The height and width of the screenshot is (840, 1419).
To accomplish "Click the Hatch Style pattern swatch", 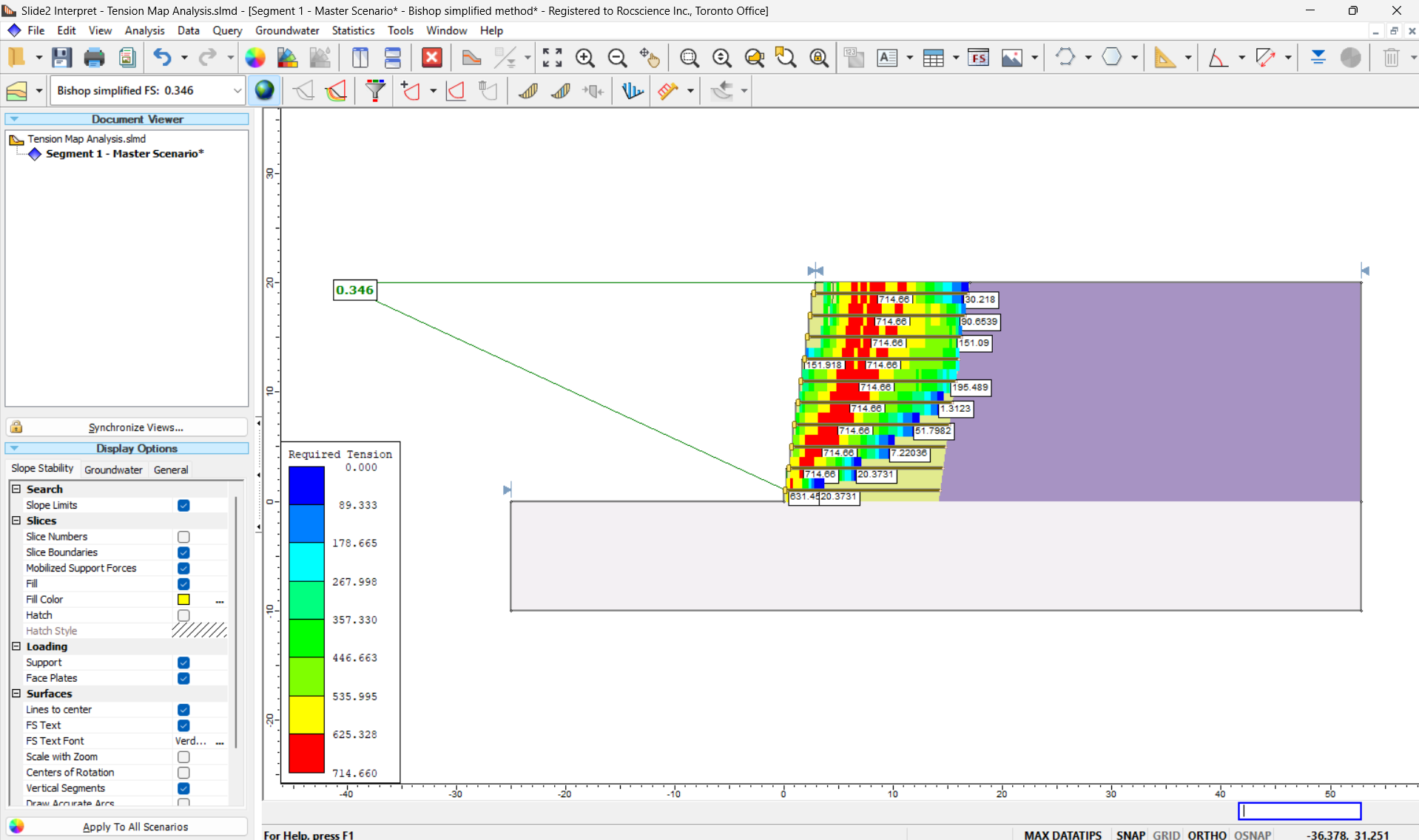I will pyautogui.click(x=199, y=631).
